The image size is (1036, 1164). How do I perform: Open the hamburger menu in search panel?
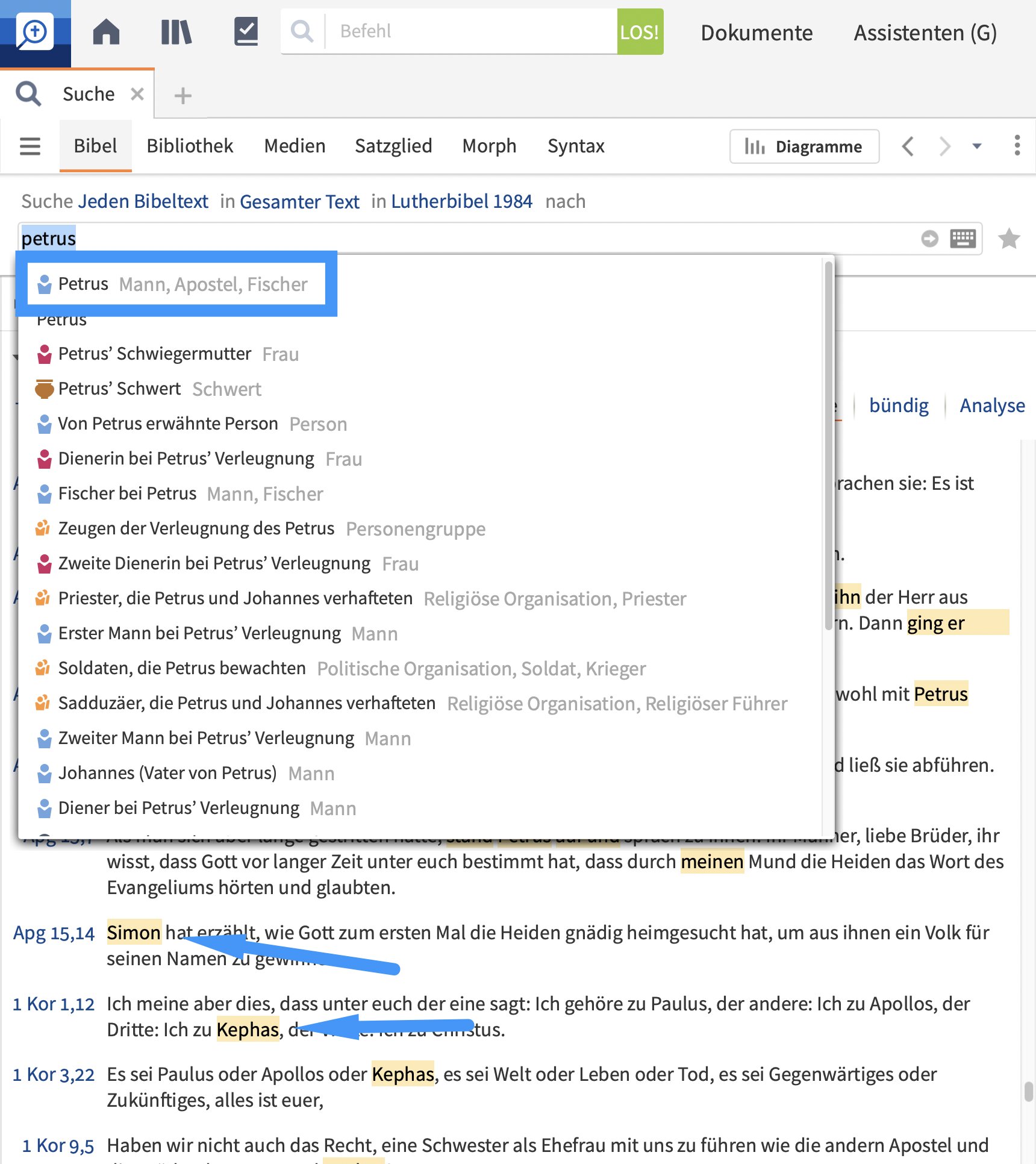(30, 146)
